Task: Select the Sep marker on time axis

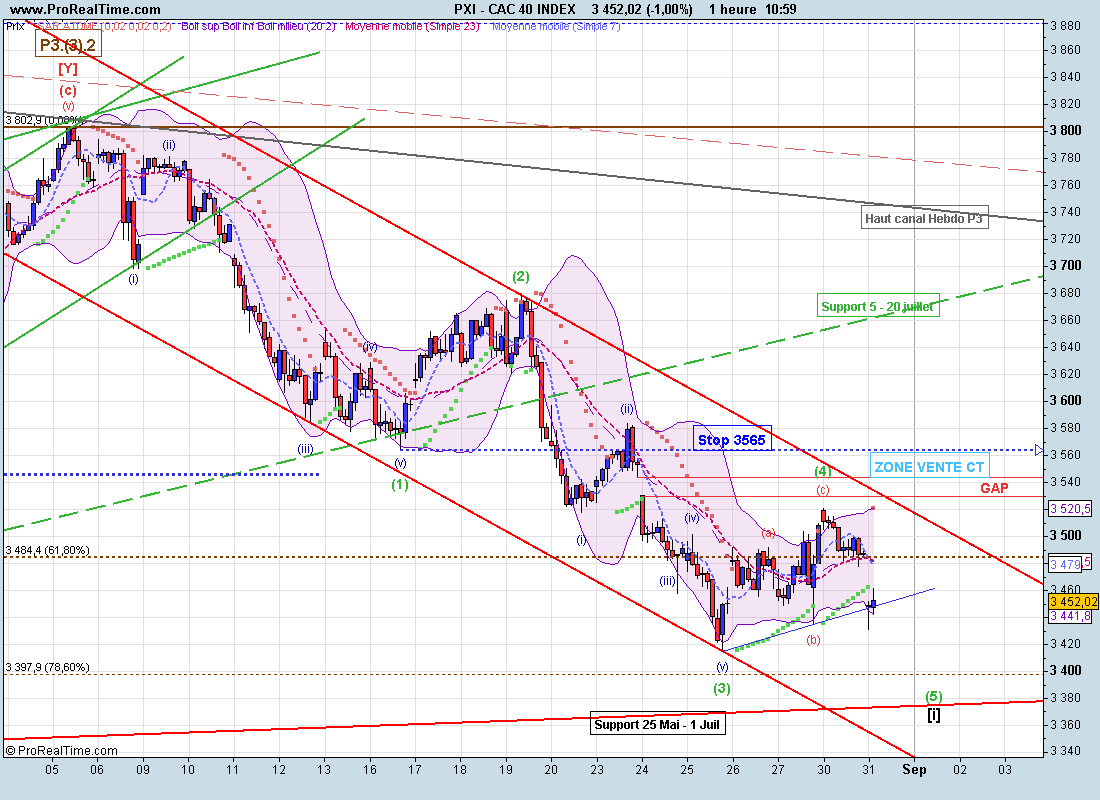Action: point(914,769)
